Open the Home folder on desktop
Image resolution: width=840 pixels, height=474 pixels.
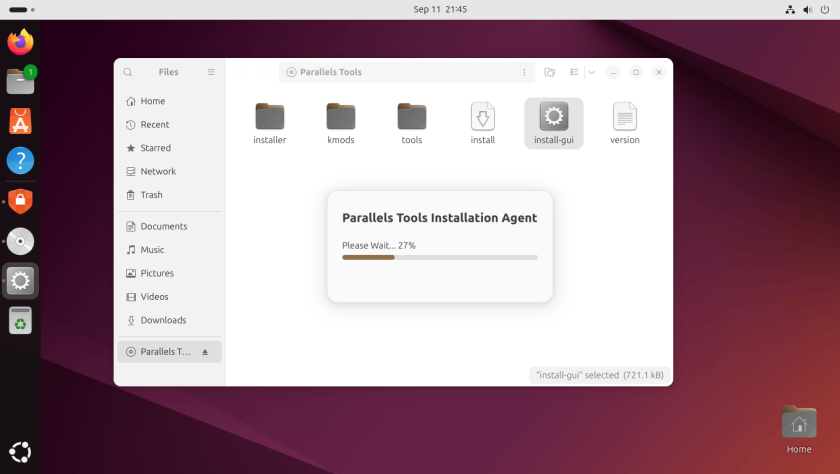click(799, 430)
